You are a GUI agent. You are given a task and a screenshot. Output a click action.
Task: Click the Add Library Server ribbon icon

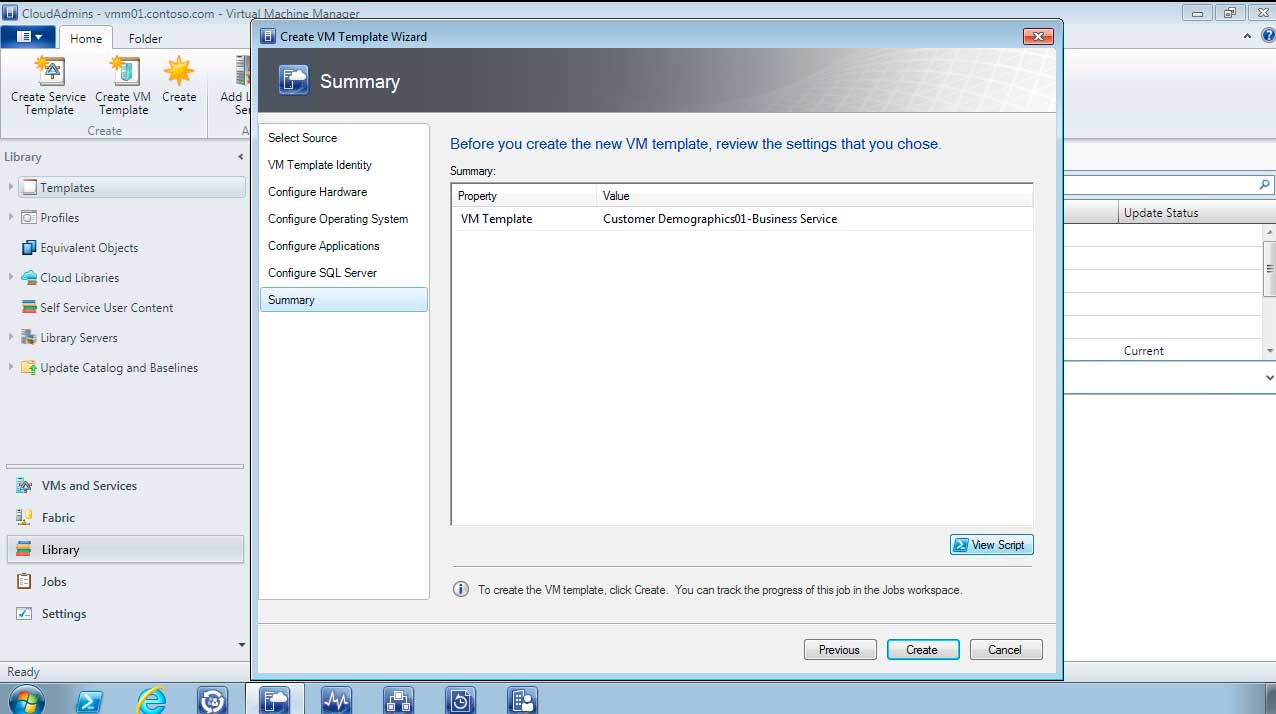243,71
